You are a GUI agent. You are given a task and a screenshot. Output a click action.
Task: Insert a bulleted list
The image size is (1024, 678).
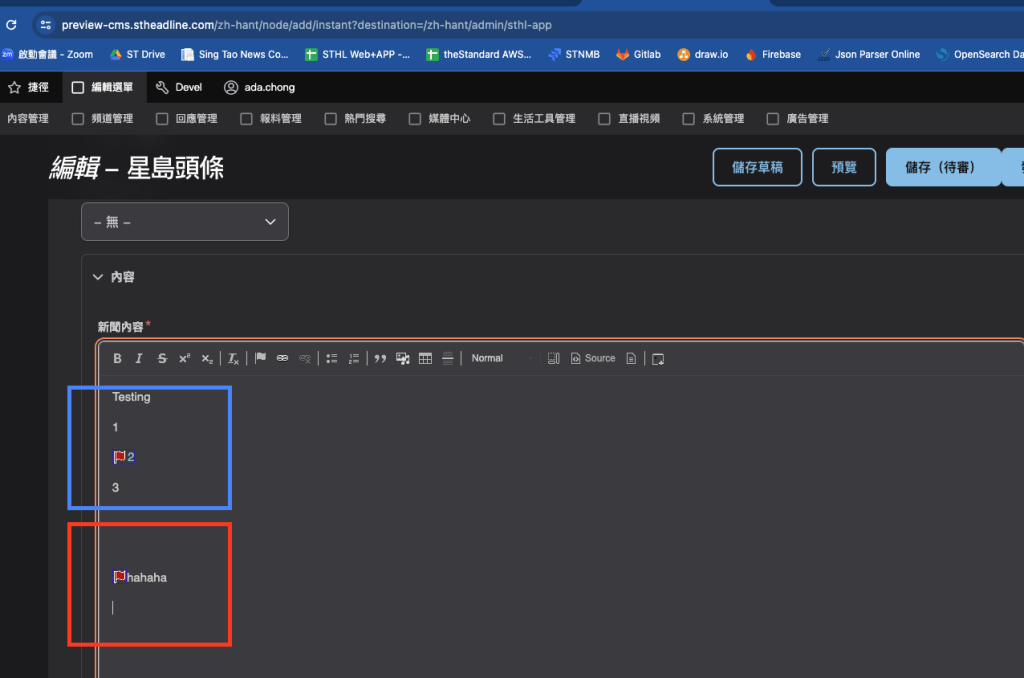[x=331, y=358]
